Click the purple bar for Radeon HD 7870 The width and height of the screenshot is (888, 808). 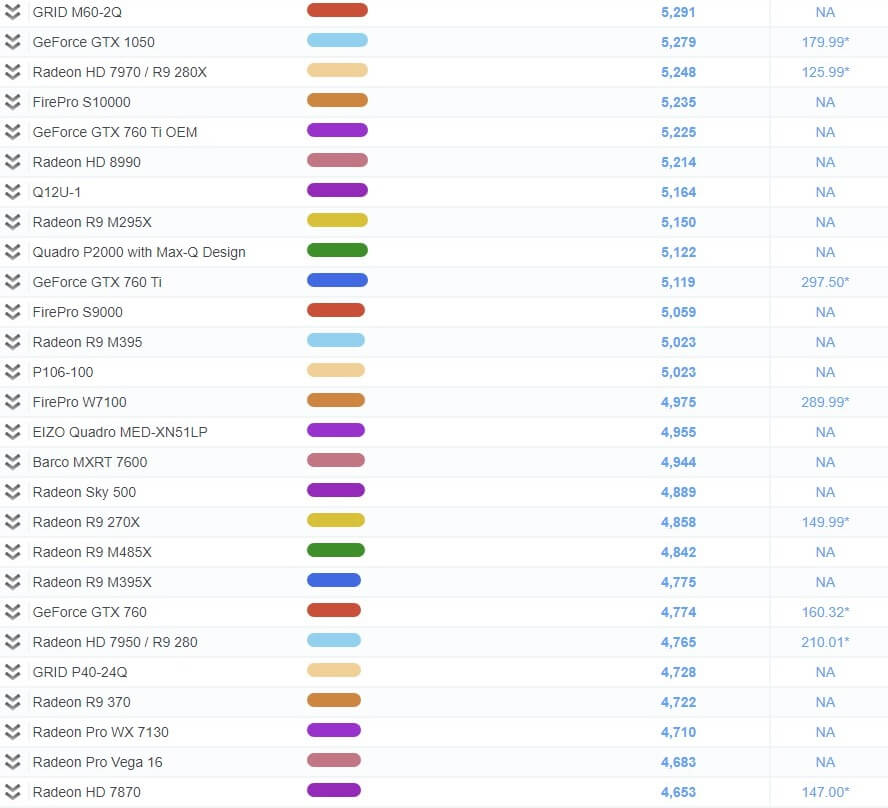click(x=334, y=790)
